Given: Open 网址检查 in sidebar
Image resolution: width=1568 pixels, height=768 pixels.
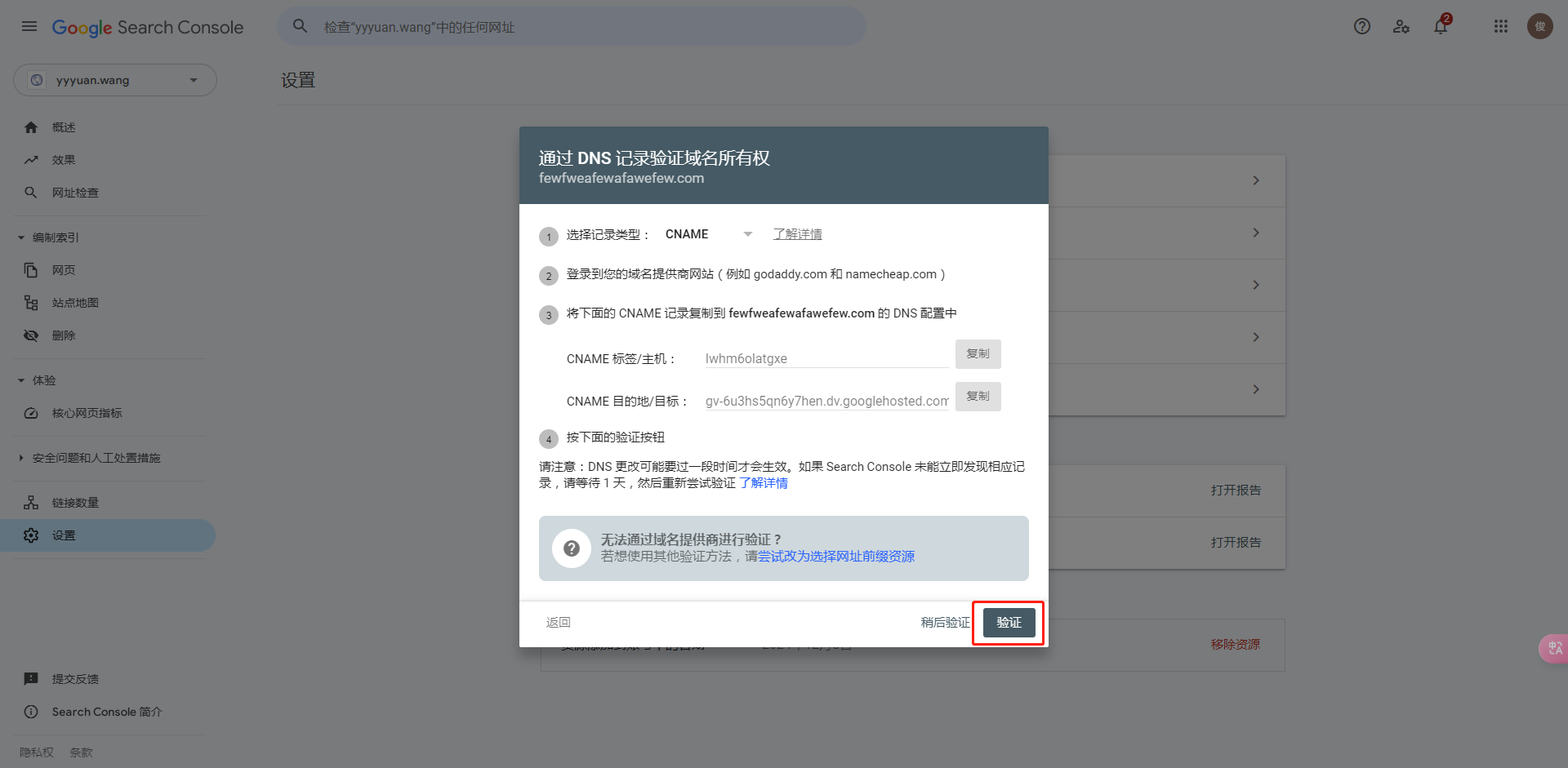Looking at the screenshot, I should pos(75,193).
